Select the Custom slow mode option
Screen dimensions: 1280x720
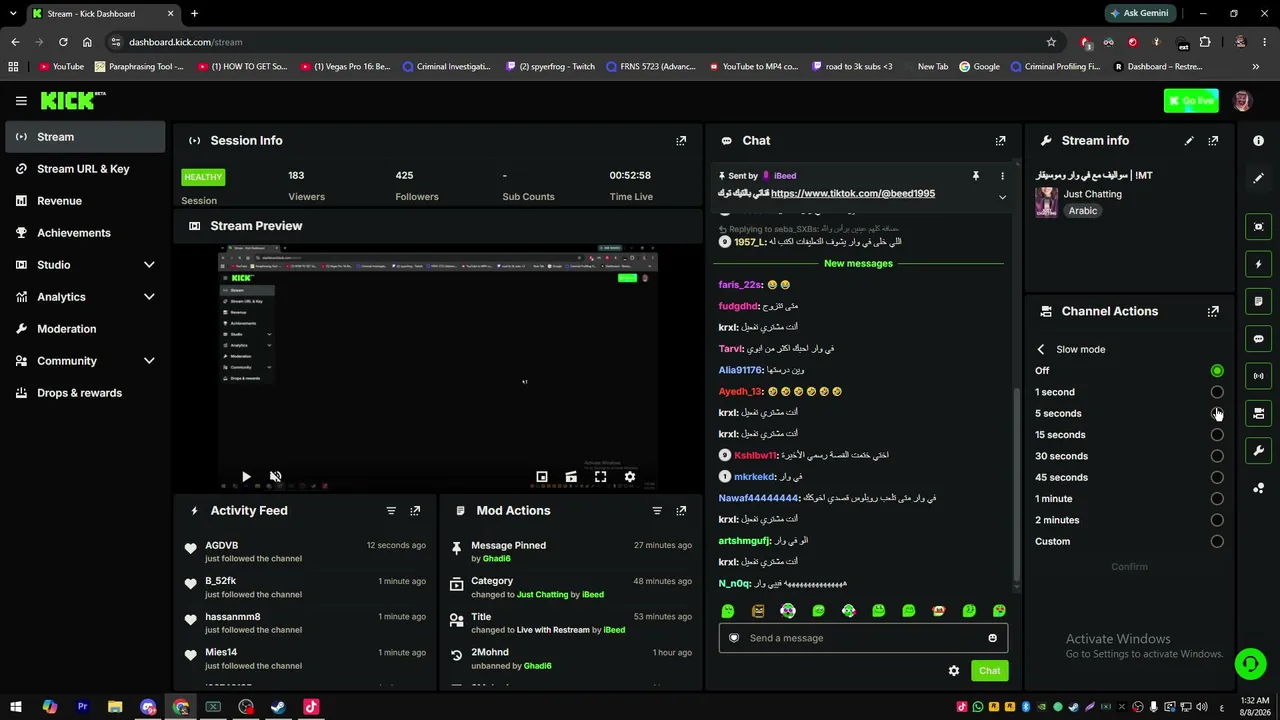(1217, 541)
